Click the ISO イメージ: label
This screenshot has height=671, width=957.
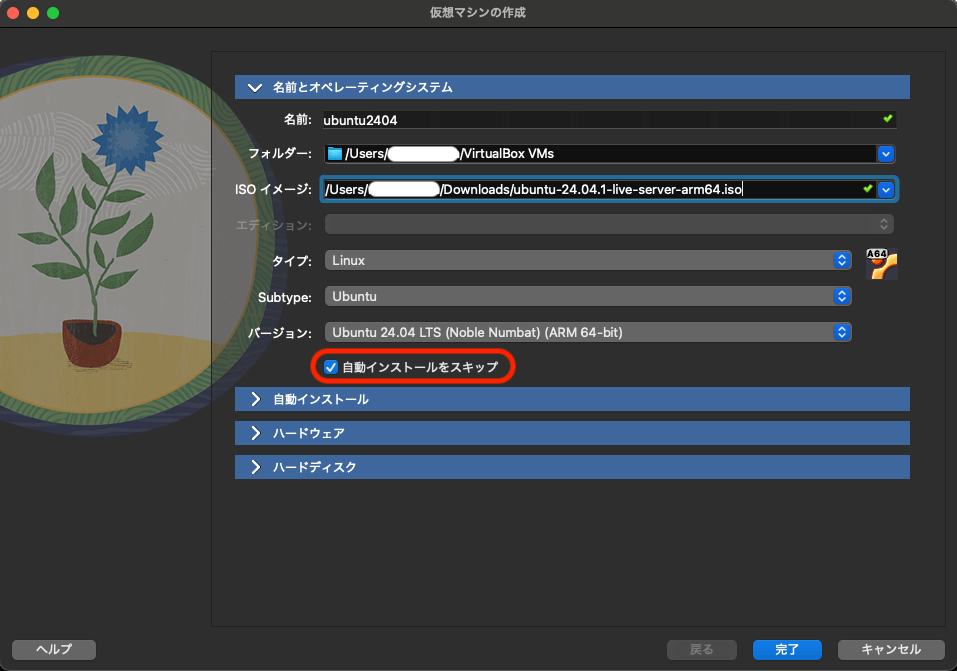coord(273,189)
